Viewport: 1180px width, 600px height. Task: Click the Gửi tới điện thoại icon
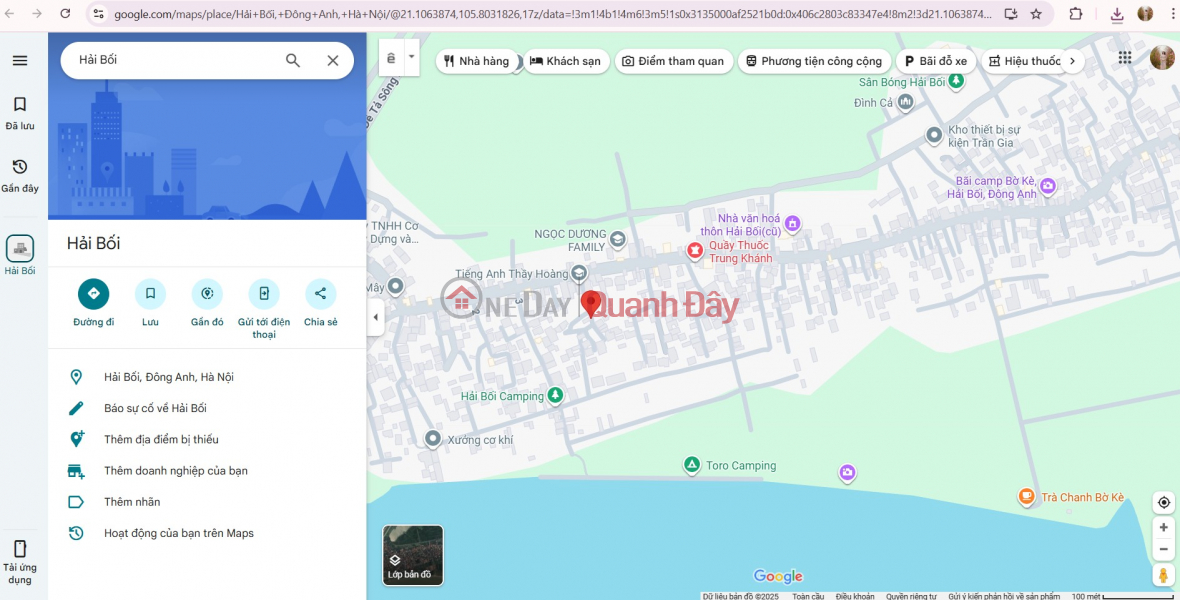[x=264, y=294]
